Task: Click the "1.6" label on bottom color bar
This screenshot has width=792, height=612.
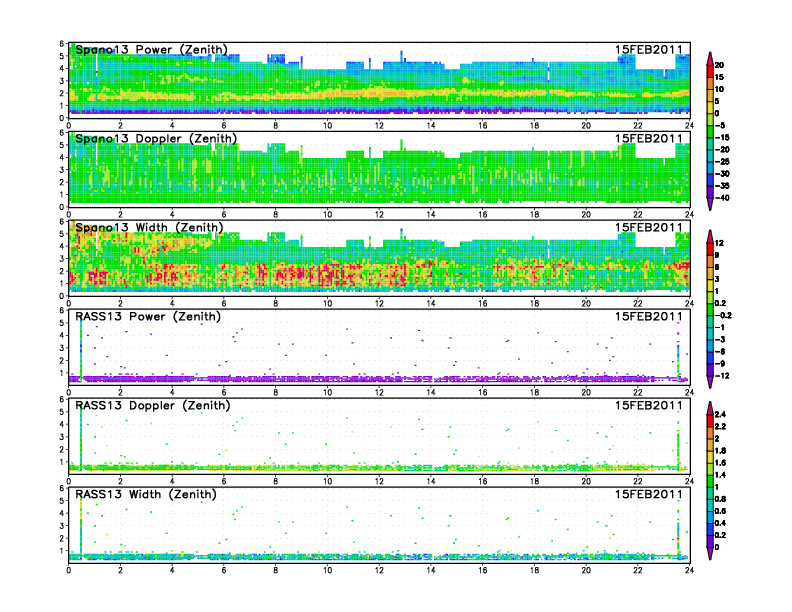Action: pos(721,463)
